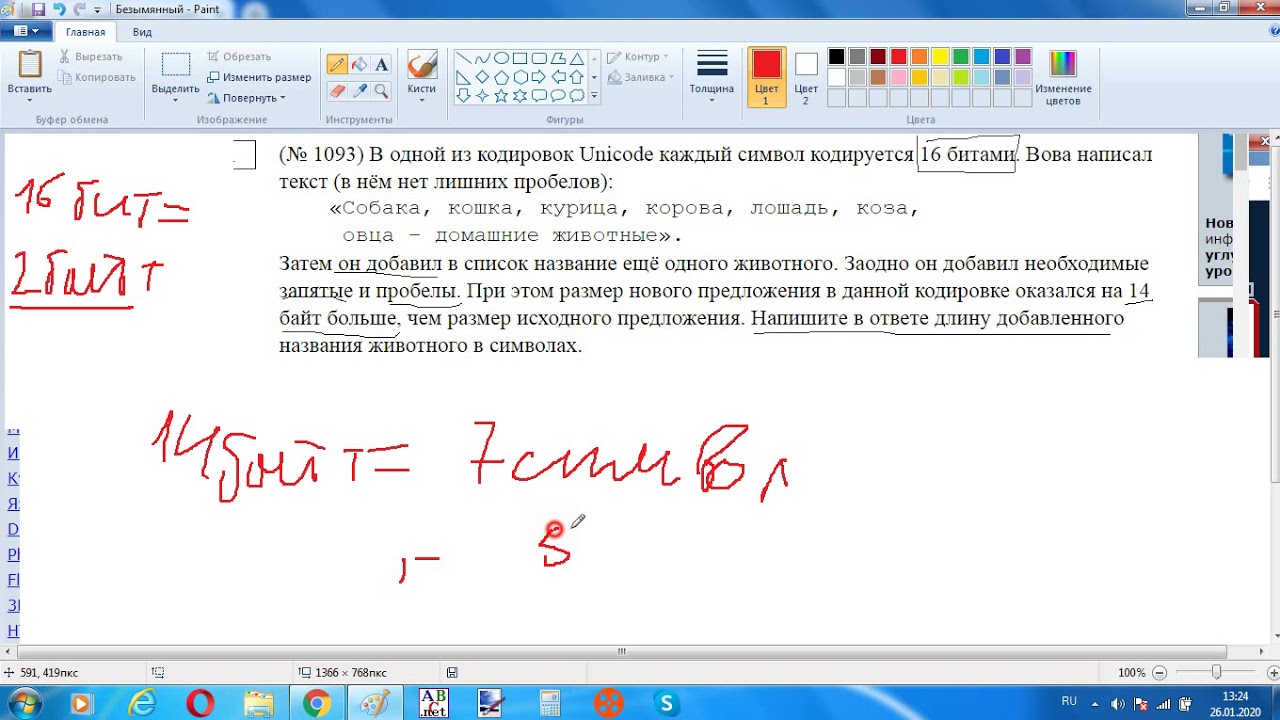
Task: Select the Color picker eyedropper tool
Action: tap(359, 91)
